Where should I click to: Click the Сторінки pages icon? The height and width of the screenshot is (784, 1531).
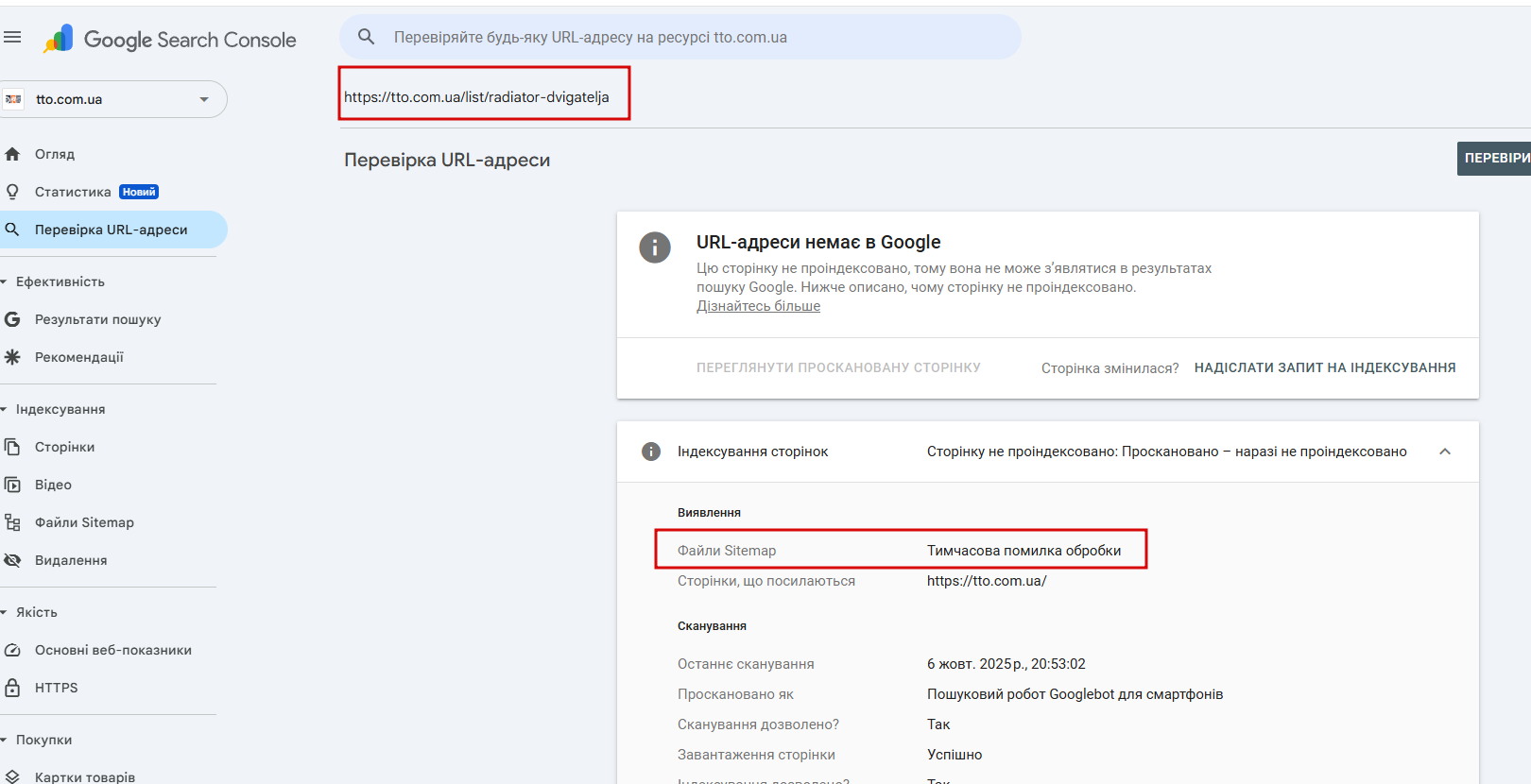[12, 447]
